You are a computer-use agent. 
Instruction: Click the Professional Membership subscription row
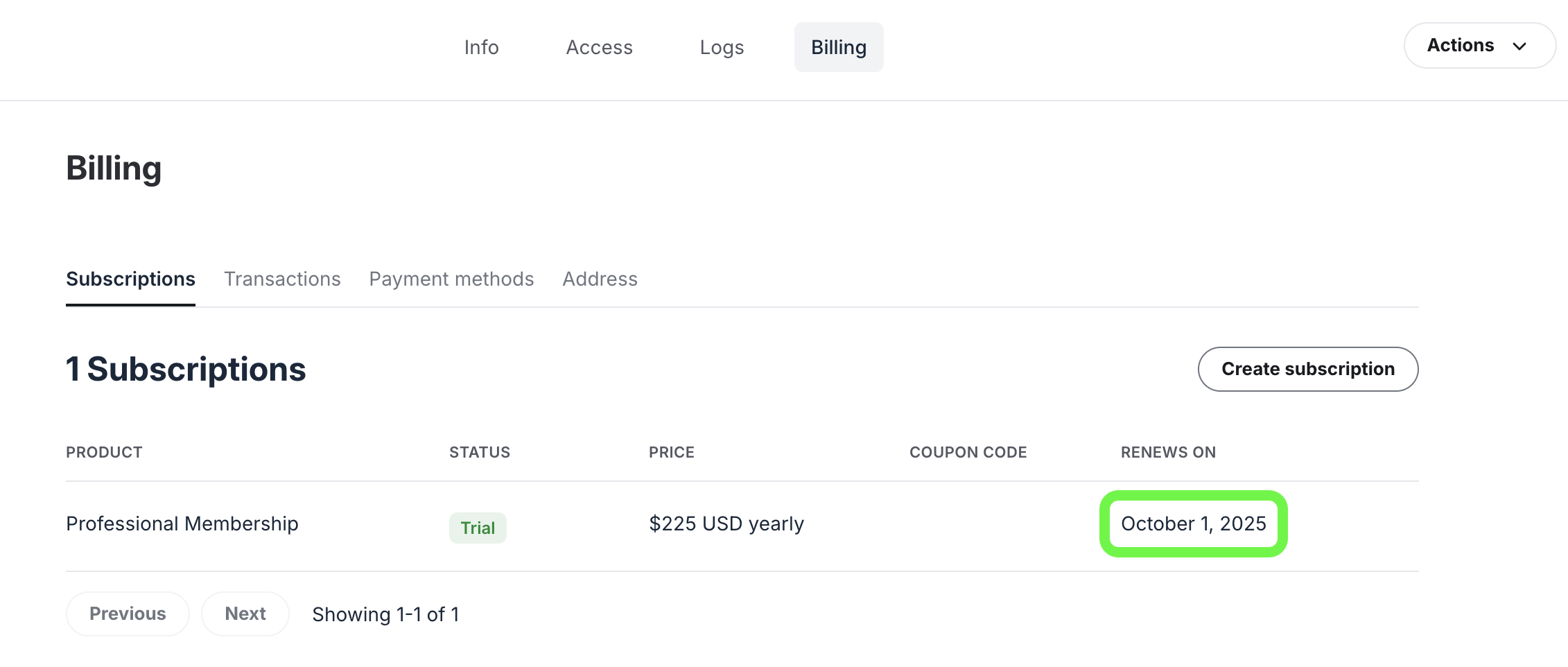(x=182, y=523)
